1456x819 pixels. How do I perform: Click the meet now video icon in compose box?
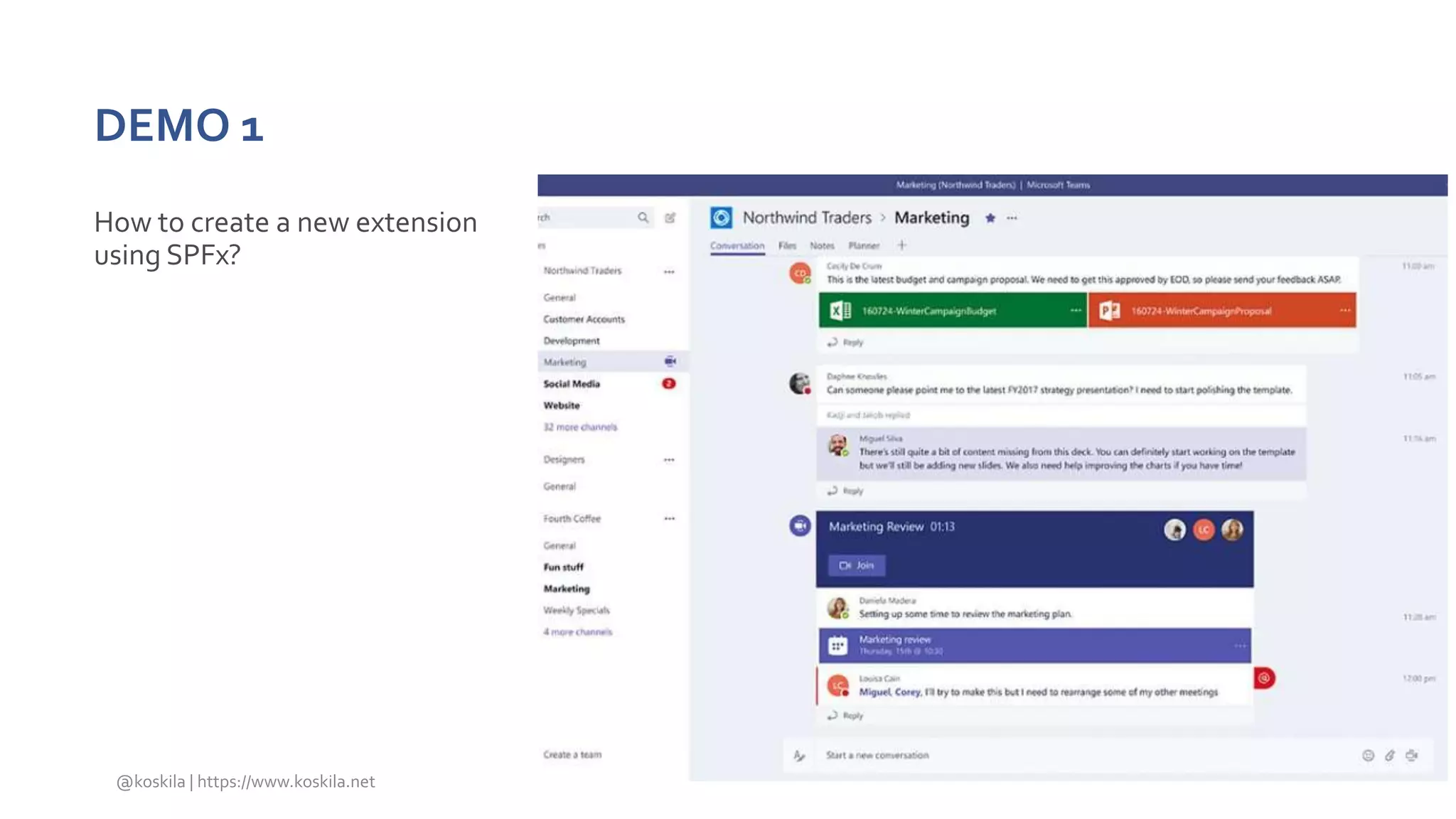click(1412, 756)
